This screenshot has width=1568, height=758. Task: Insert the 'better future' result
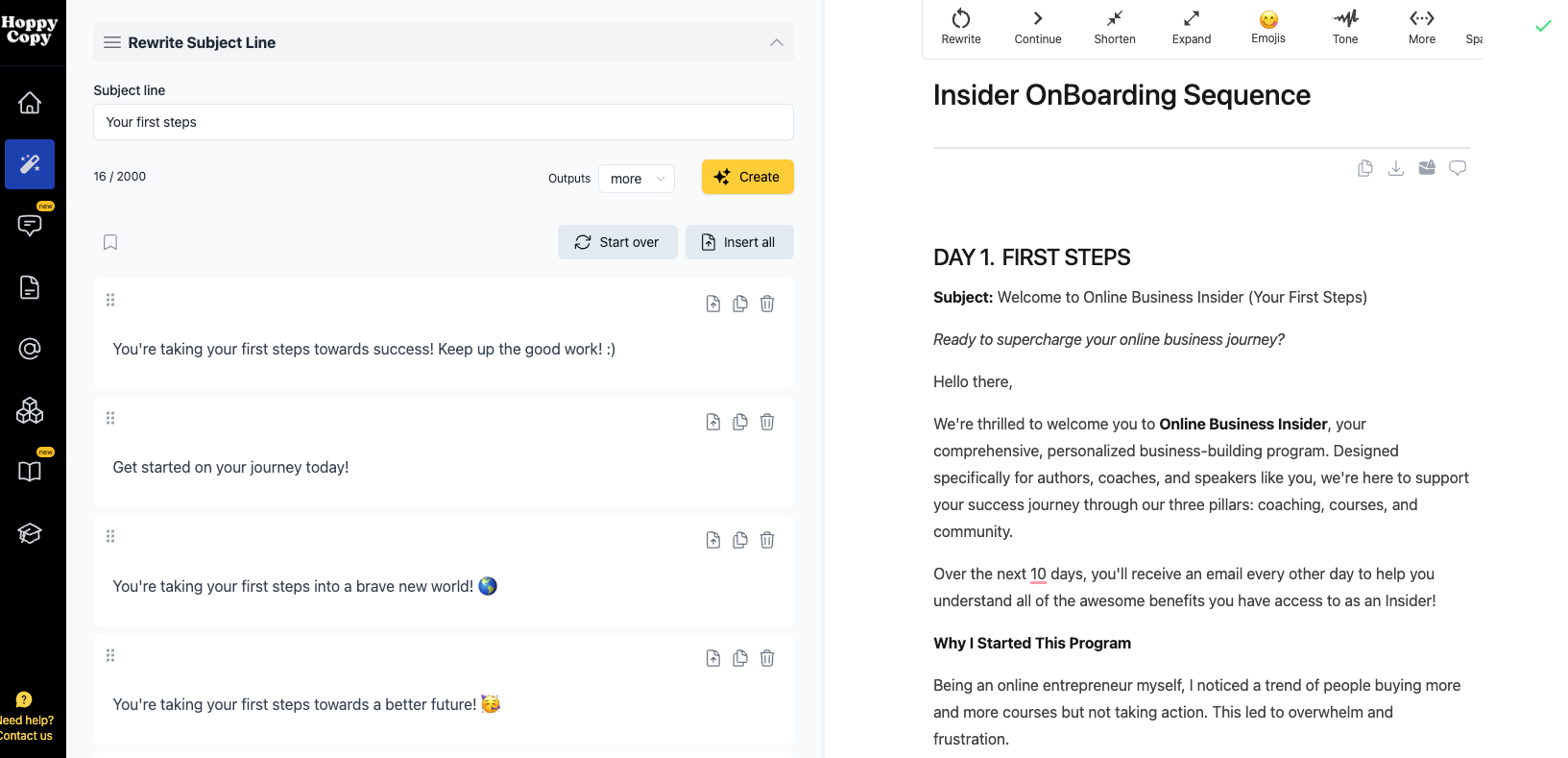tap(713, 658)
